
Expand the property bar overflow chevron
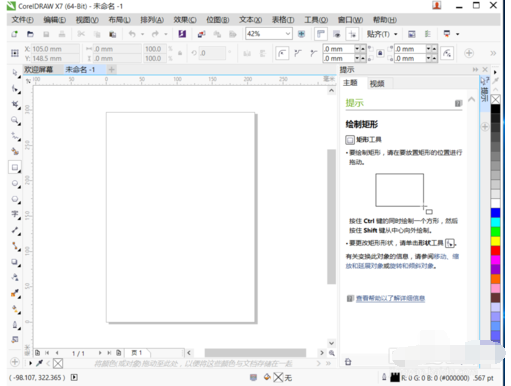coord(493,53)
